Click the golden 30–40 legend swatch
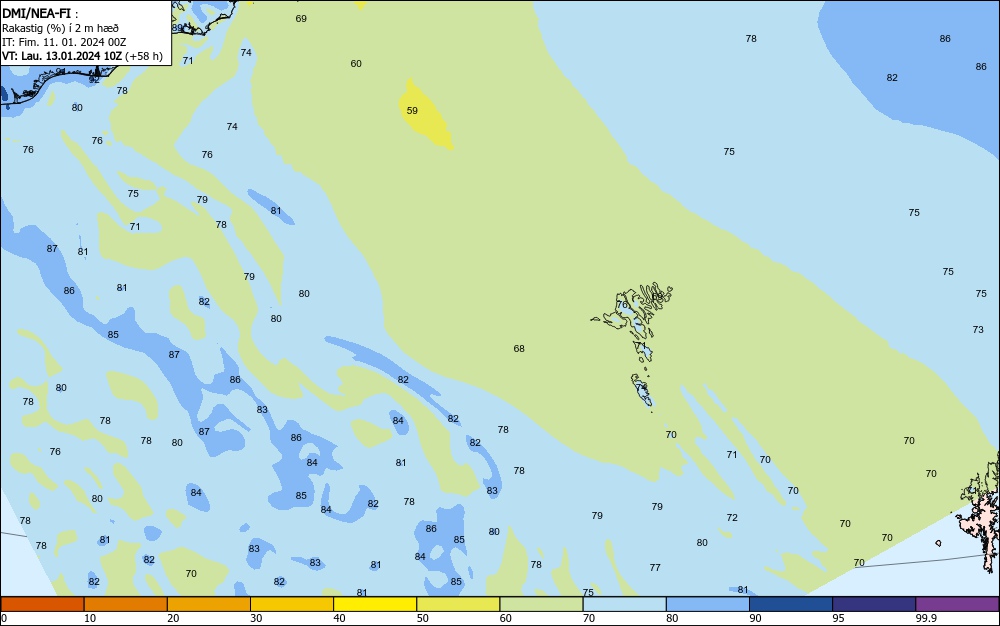The height and width of the screenshot is (626, 1000). (x=292, y=604)
